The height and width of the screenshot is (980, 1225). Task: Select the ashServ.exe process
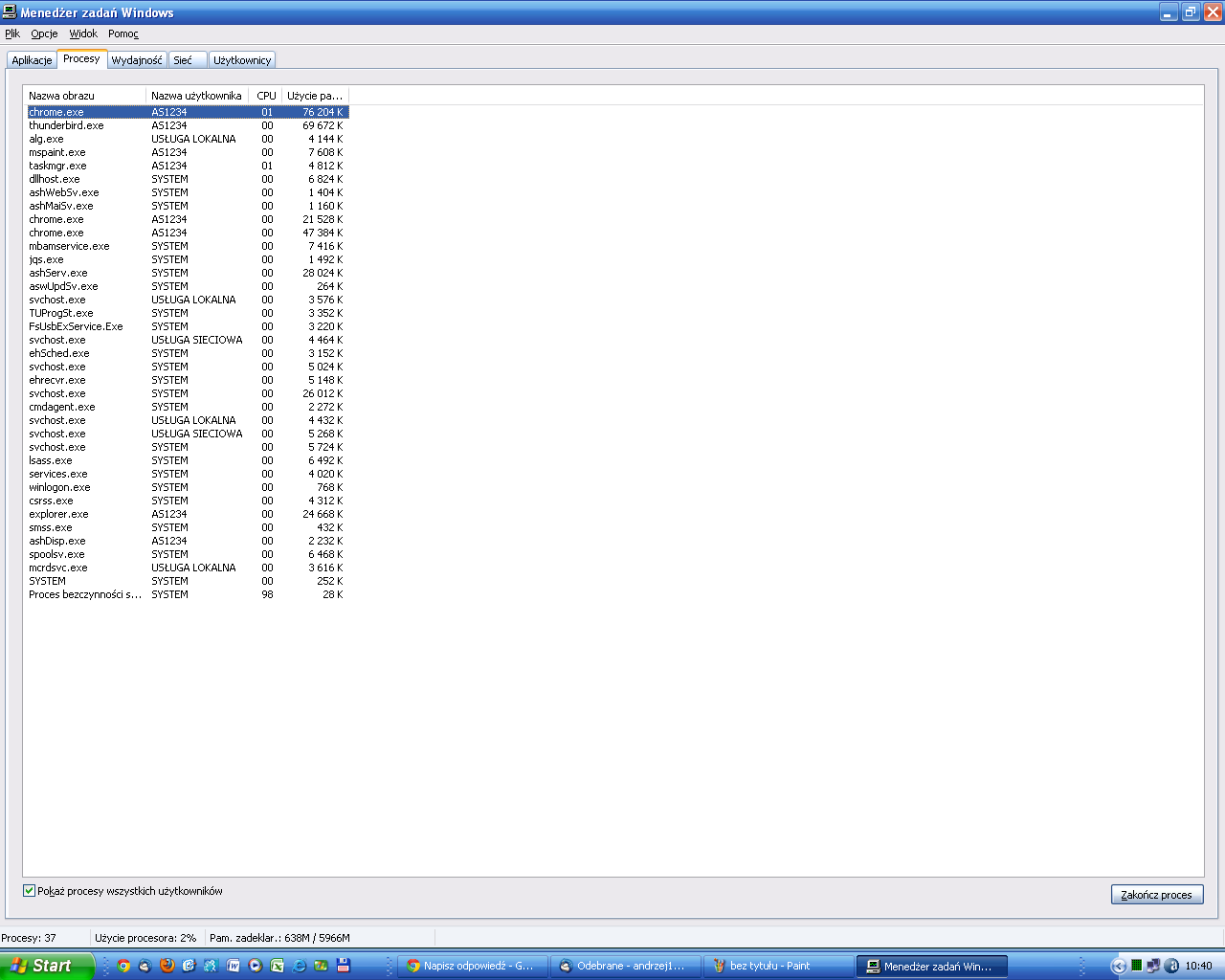point(188,273)
